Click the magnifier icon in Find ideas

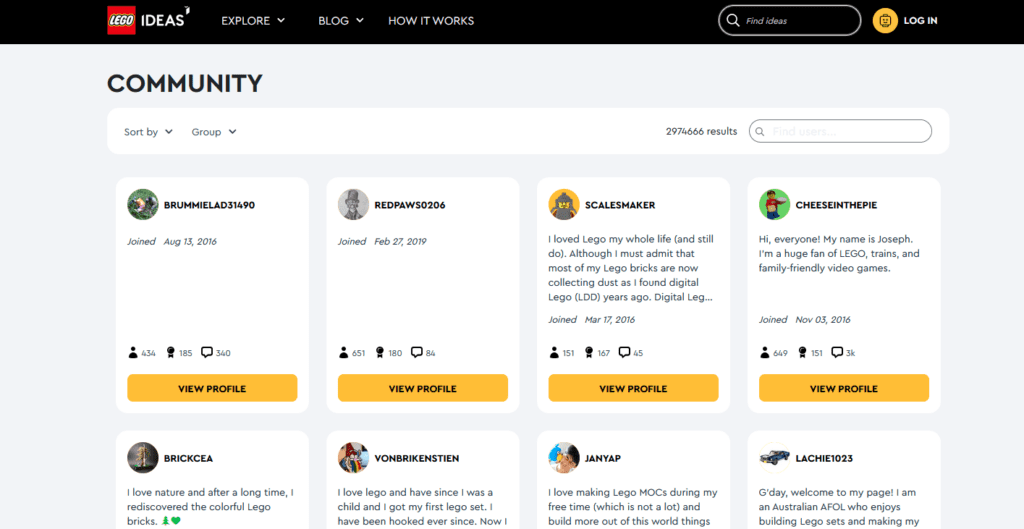[734, 20]
